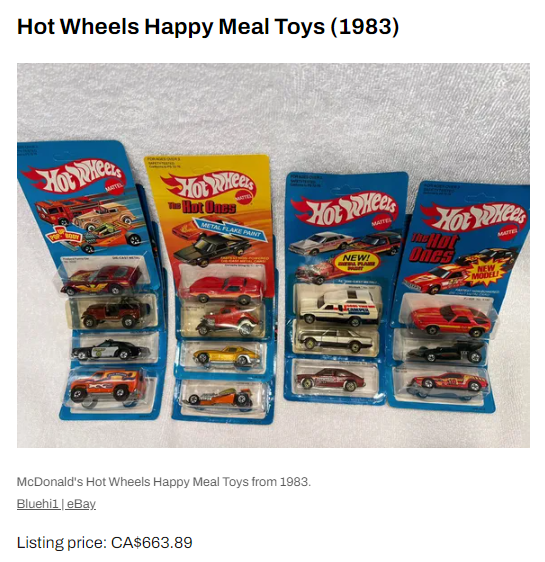The width and height of the screenshot is (545, 562).
Task: Click the Pop-Up Body red badge
Action: [65, 235]
